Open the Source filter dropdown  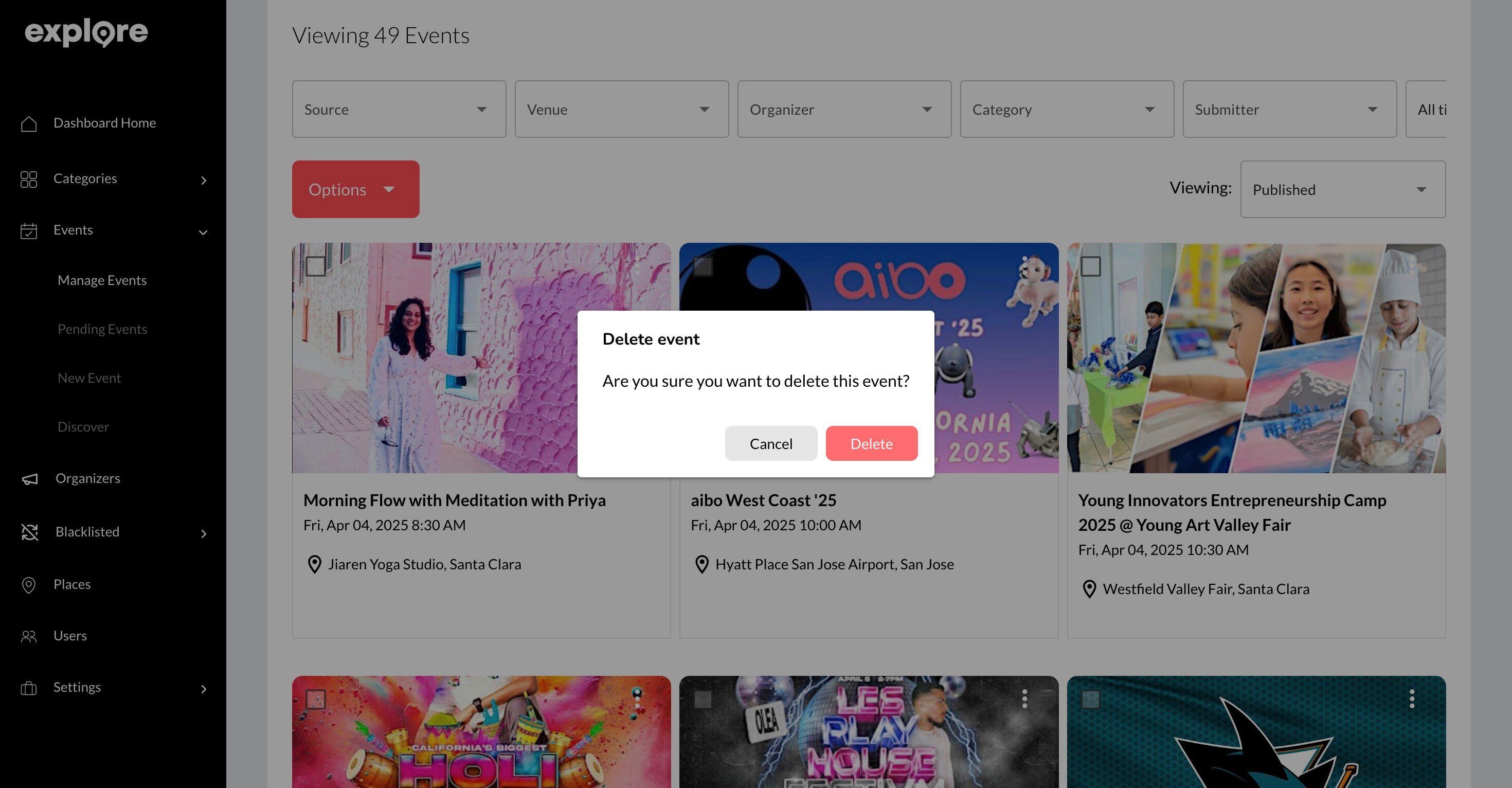[x=399, y=109]
